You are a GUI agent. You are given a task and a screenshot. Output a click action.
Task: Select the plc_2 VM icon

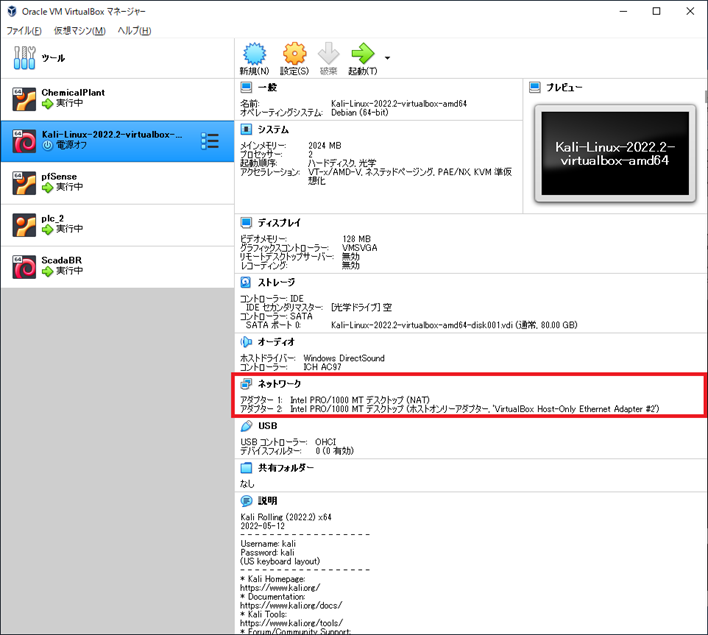tap(24, 225)
